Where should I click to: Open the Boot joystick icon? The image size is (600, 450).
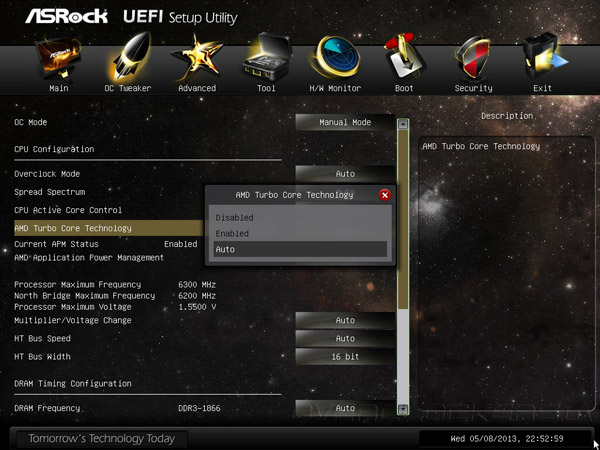(x=404, y=57)
